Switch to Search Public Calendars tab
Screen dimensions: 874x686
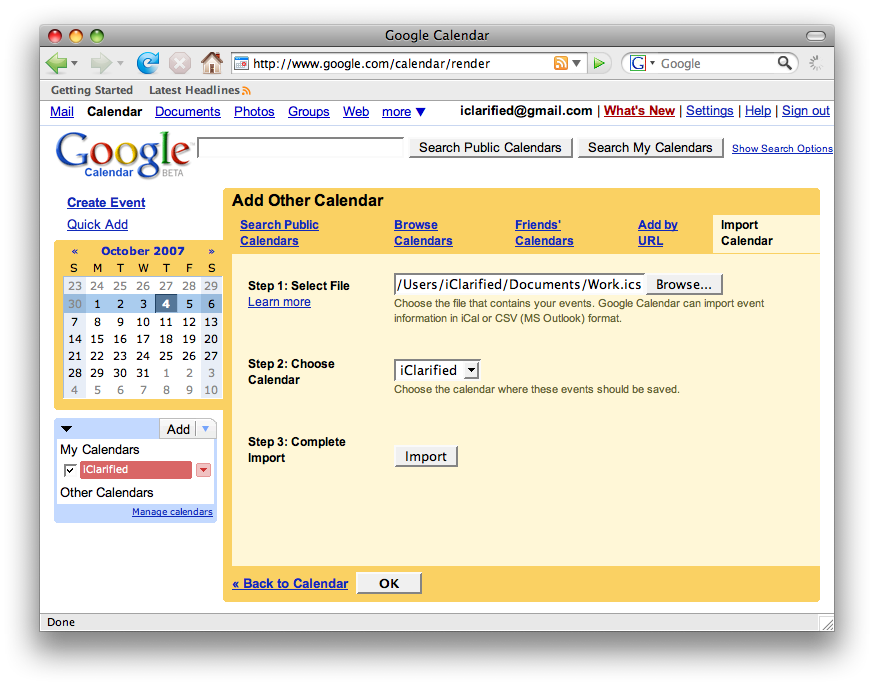tap(279, 233)
